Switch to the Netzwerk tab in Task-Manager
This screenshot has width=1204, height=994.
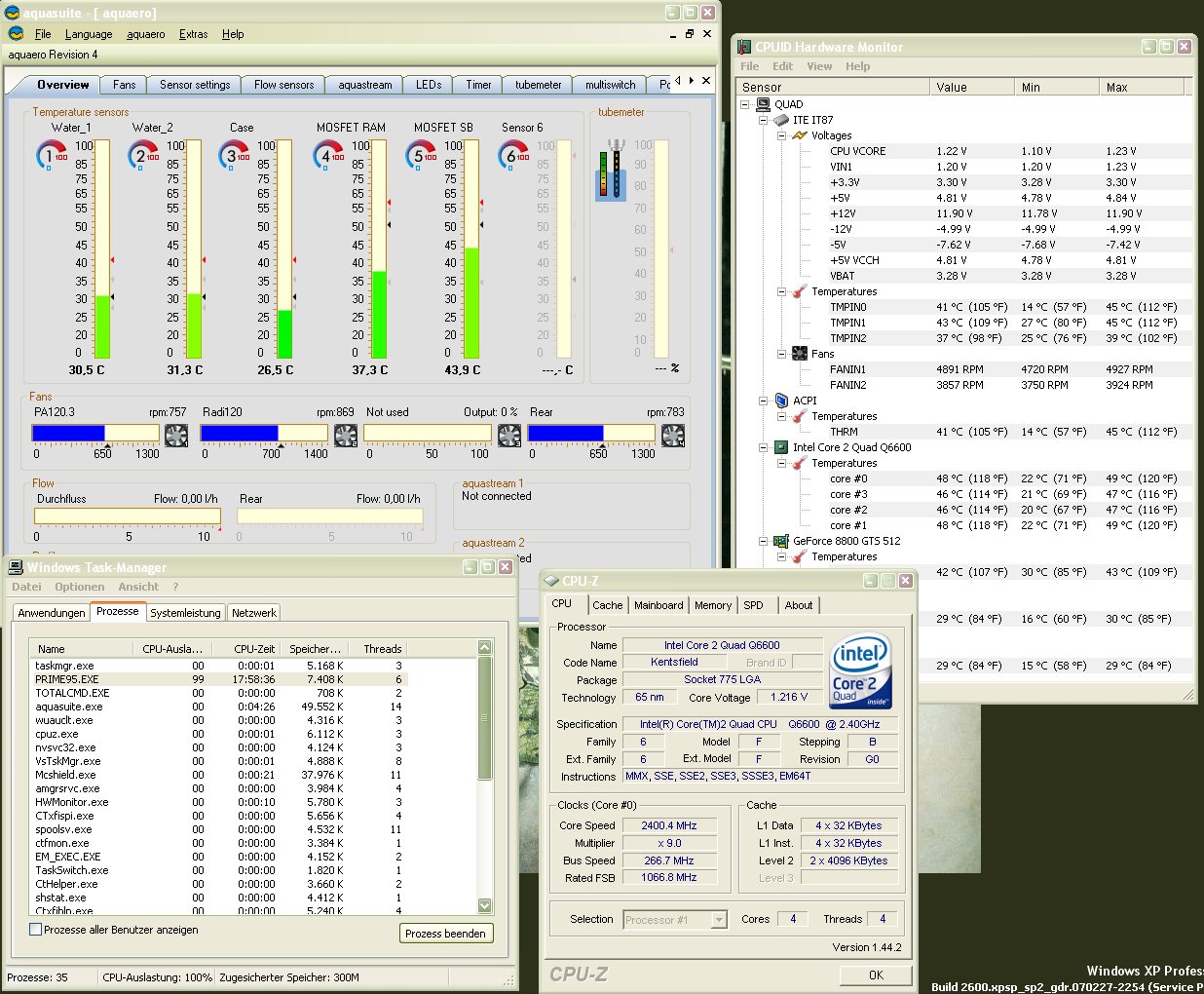(253, 613)
